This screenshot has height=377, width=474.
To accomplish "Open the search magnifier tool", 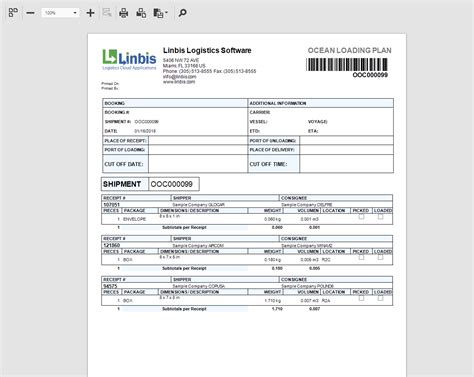I will tap(182, 13).
